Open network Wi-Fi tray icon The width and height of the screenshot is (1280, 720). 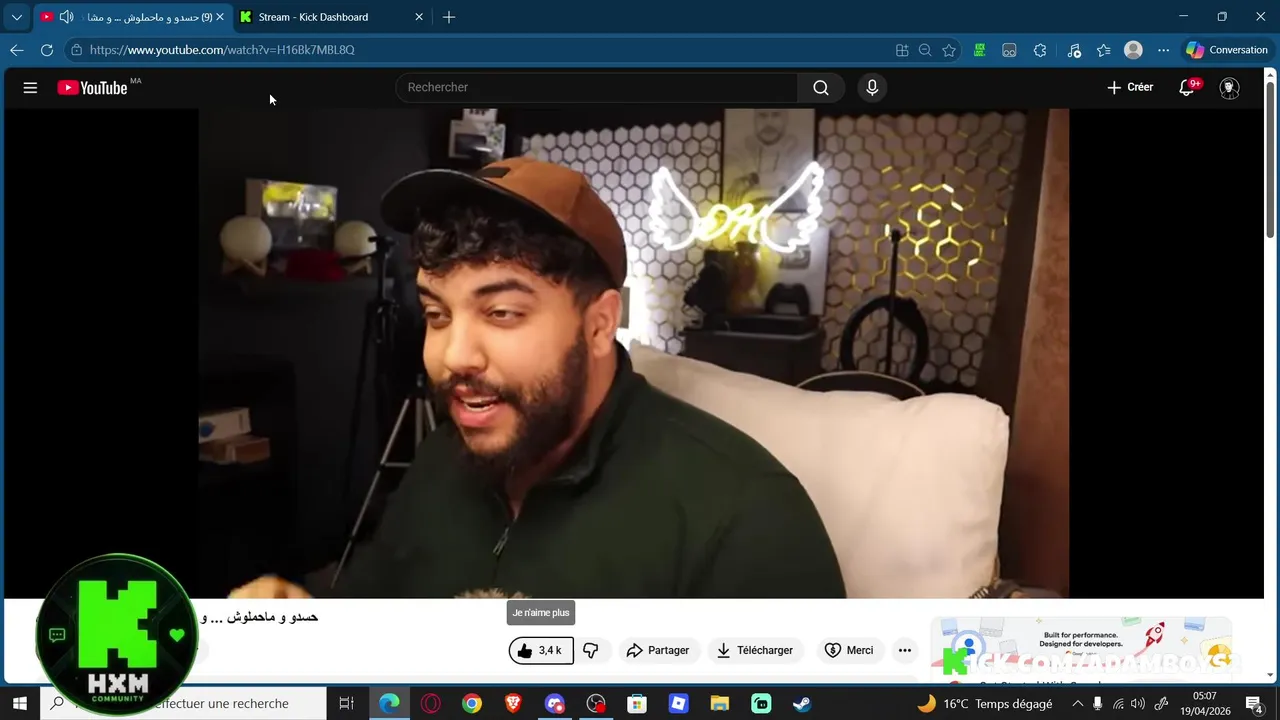point(1118,704)
